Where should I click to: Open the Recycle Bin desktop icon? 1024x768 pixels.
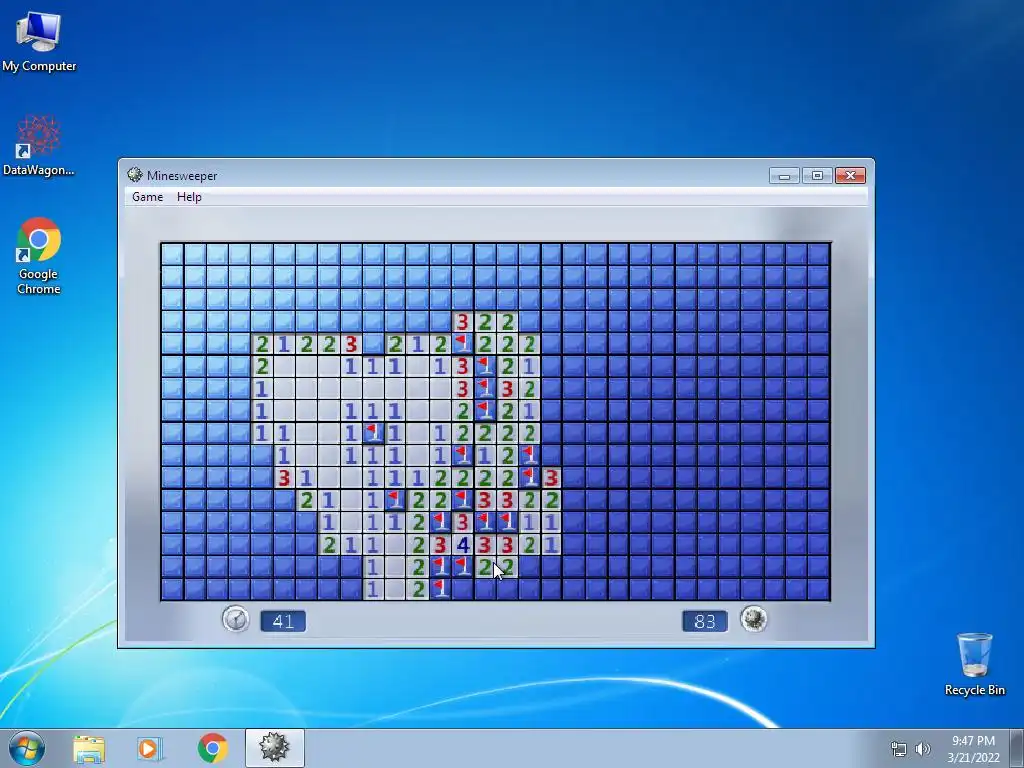(974, 664)
